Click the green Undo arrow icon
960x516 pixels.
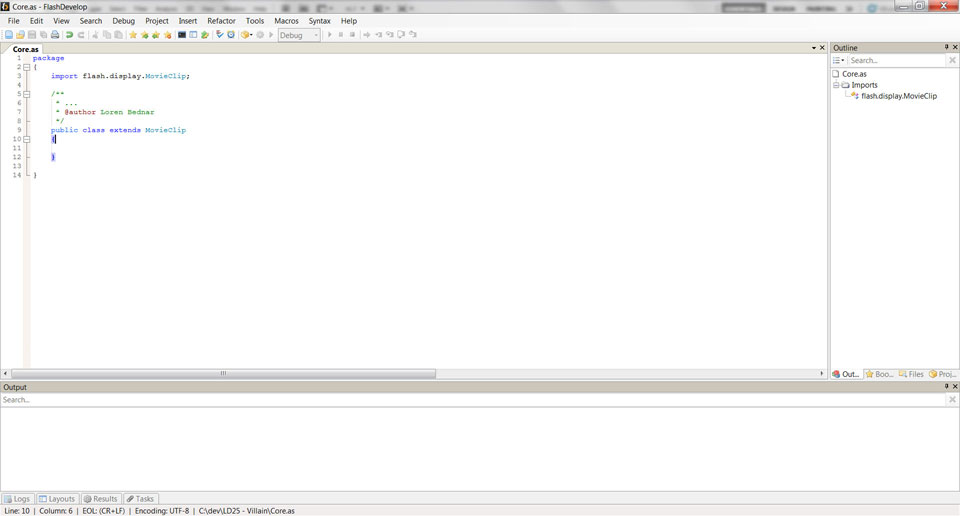click(70, 35)
